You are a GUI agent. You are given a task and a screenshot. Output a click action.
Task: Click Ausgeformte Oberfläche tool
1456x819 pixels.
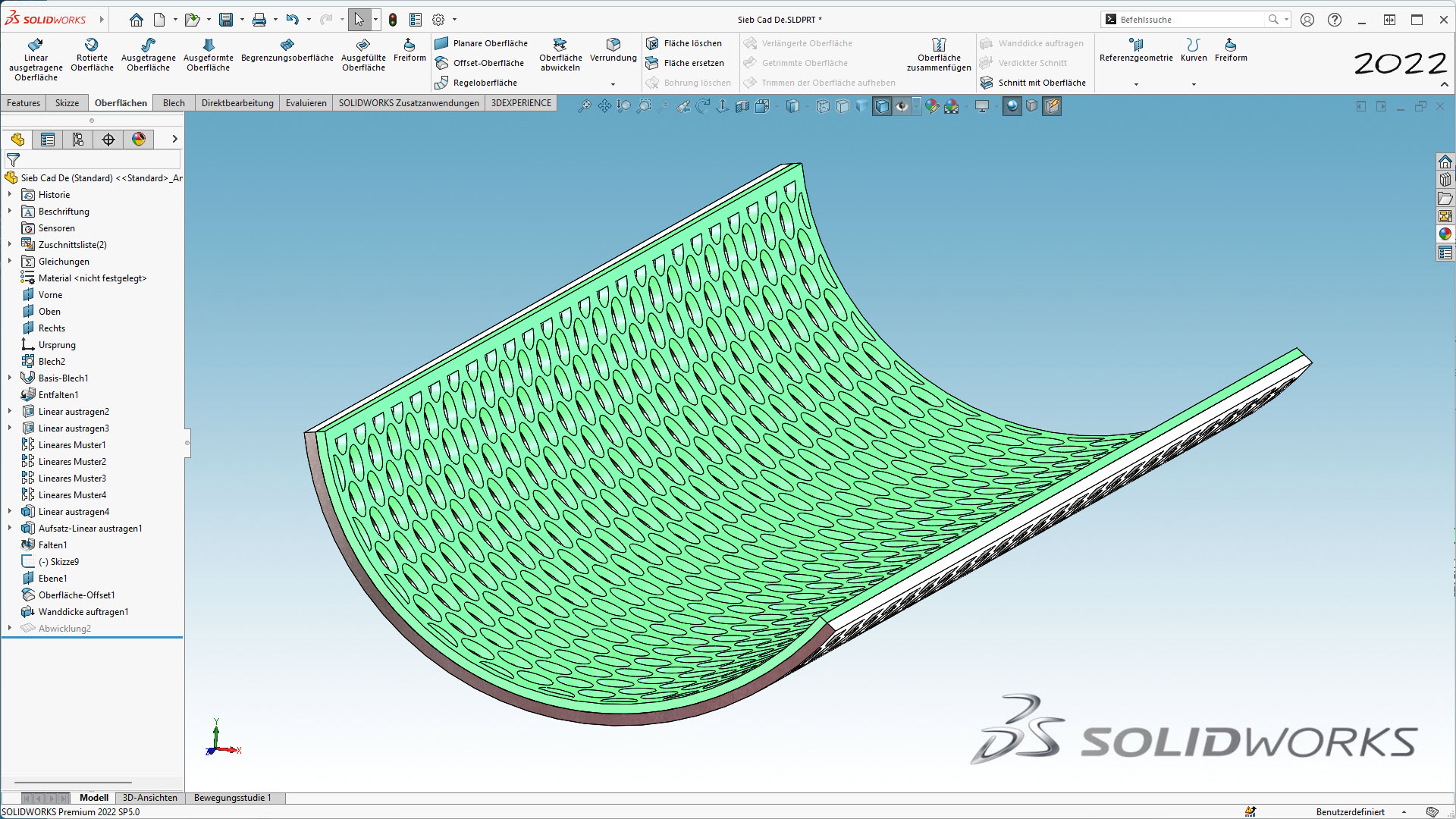click(209, 55)
